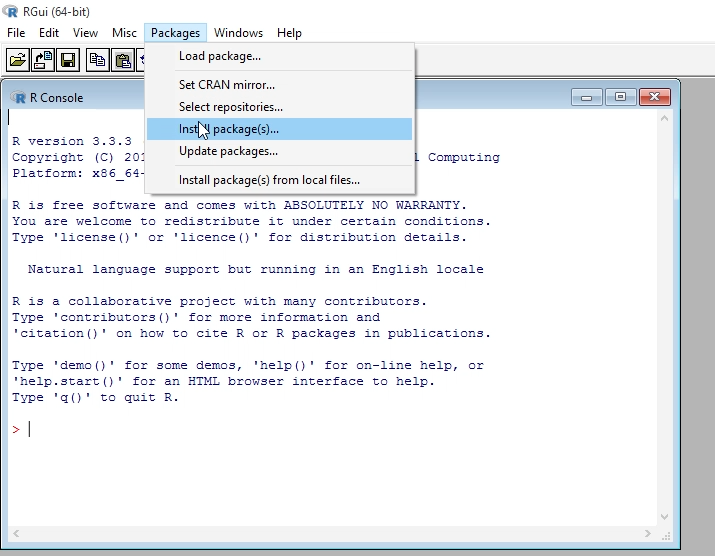Maximize the R Console window
Image resolution: width=715 pixels, height=556 pixels.
620,97
